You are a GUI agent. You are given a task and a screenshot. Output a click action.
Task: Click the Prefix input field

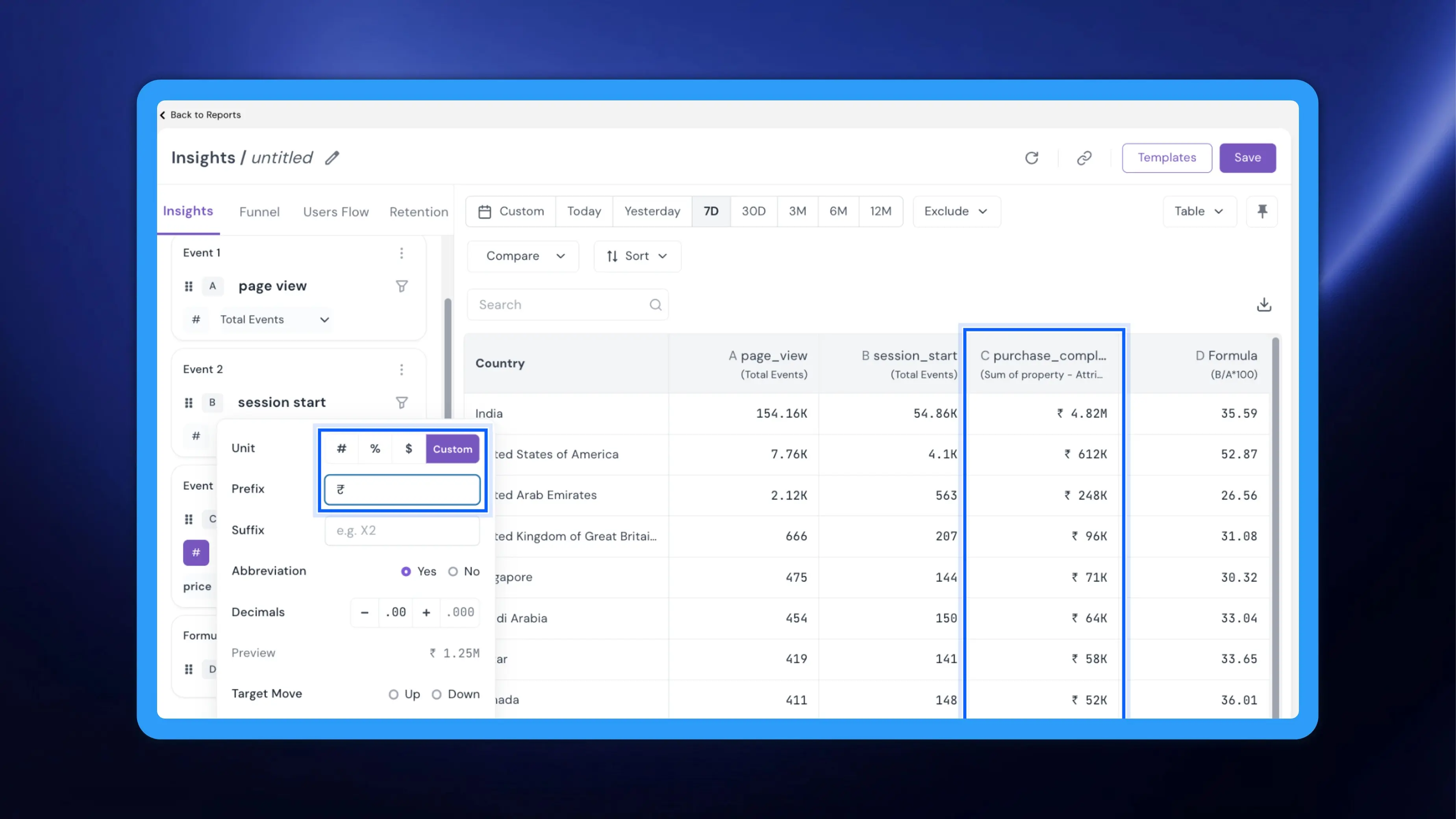[402, 489]
